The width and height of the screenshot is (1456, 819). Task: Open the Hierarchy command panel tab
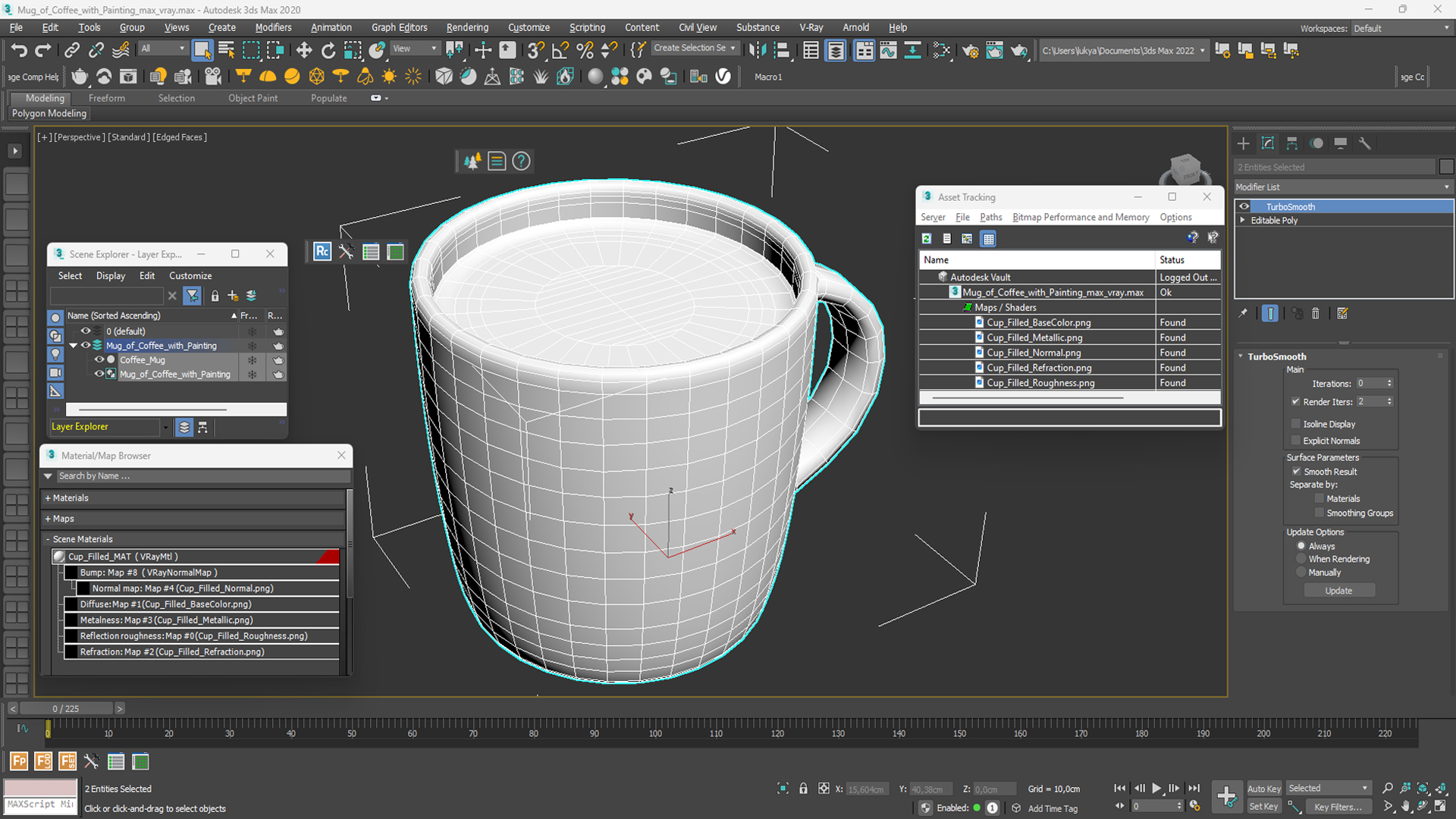click(1291, 143)
